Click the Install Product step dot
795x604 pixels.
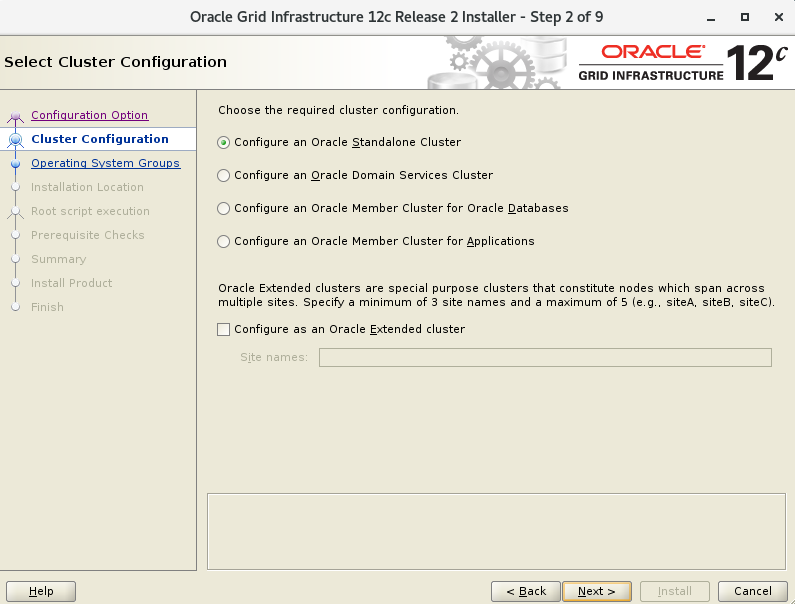tap(16, 283)
